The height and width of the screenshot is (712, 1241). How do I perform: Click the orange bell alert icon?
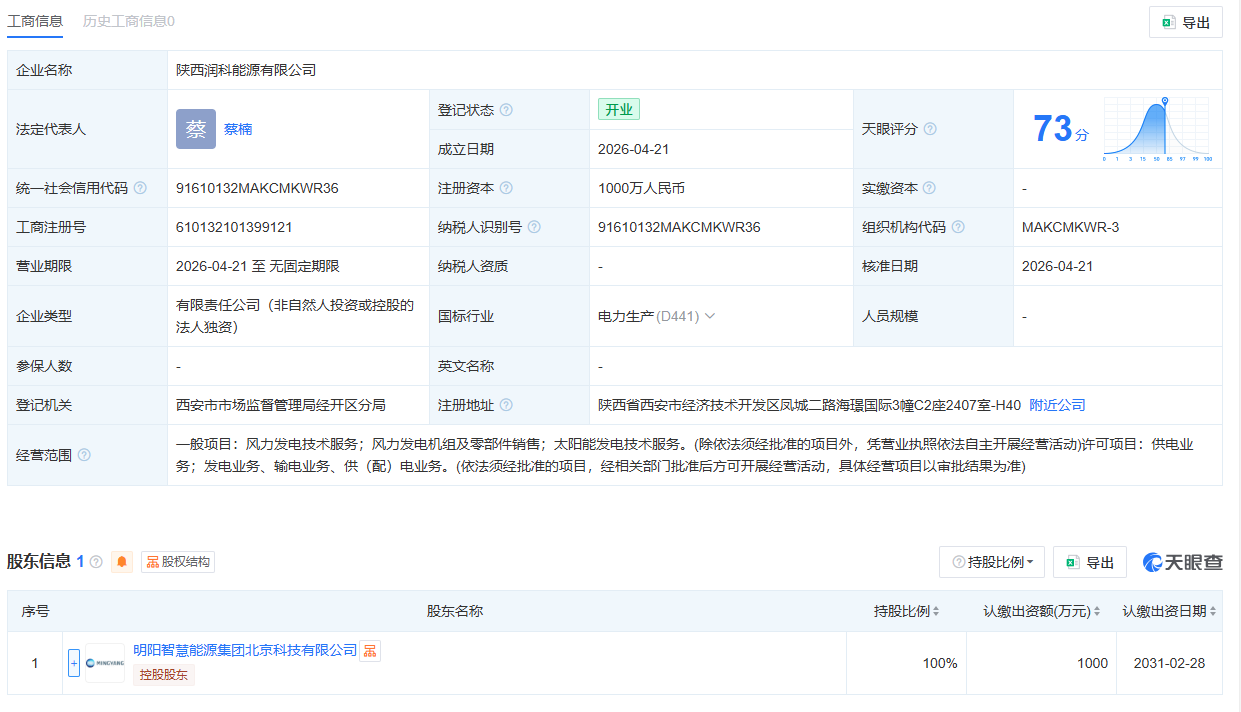[122, 562]
